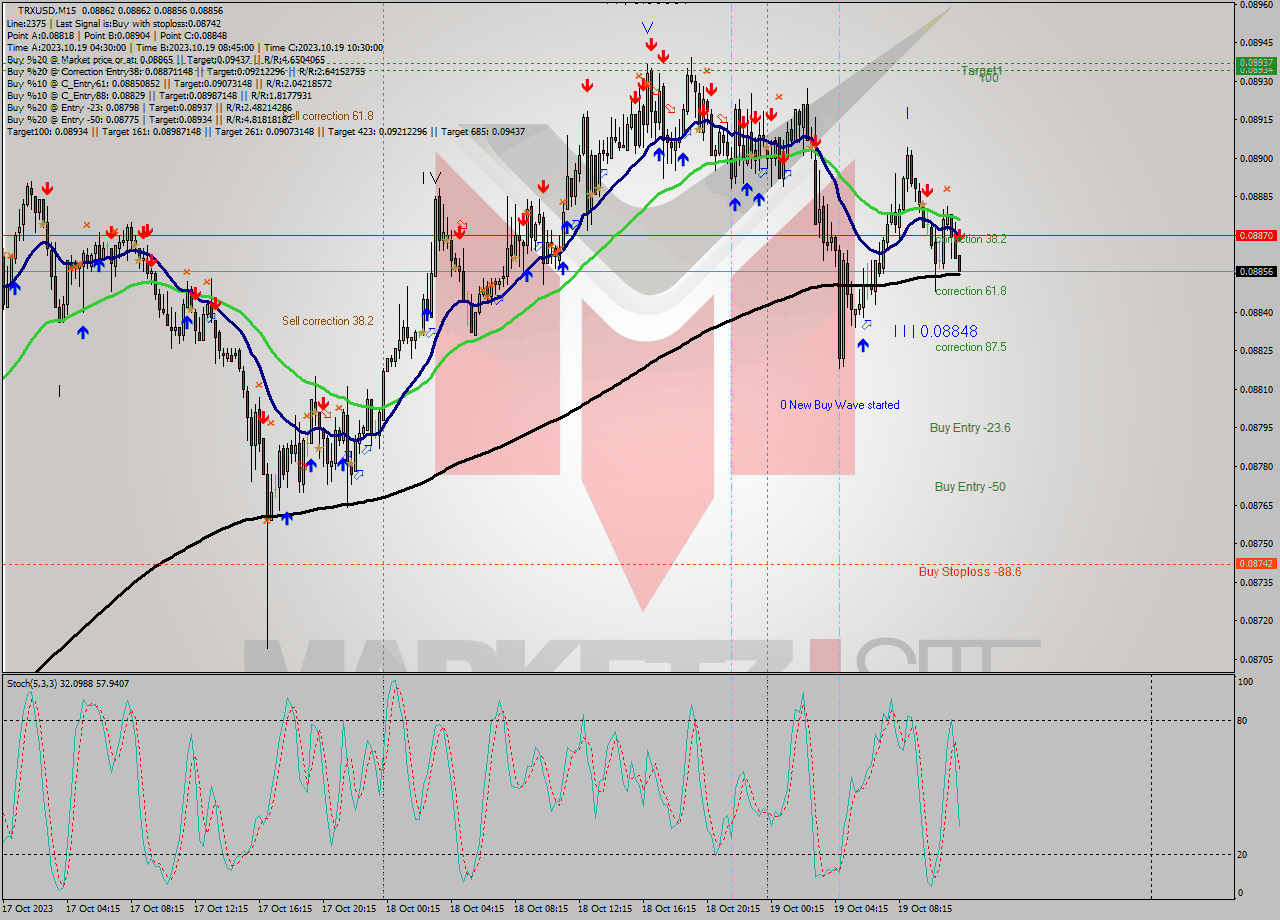
Task: Click the green 'correction 38.2' label
Action: pyautogui.click(x=970, y=239)
